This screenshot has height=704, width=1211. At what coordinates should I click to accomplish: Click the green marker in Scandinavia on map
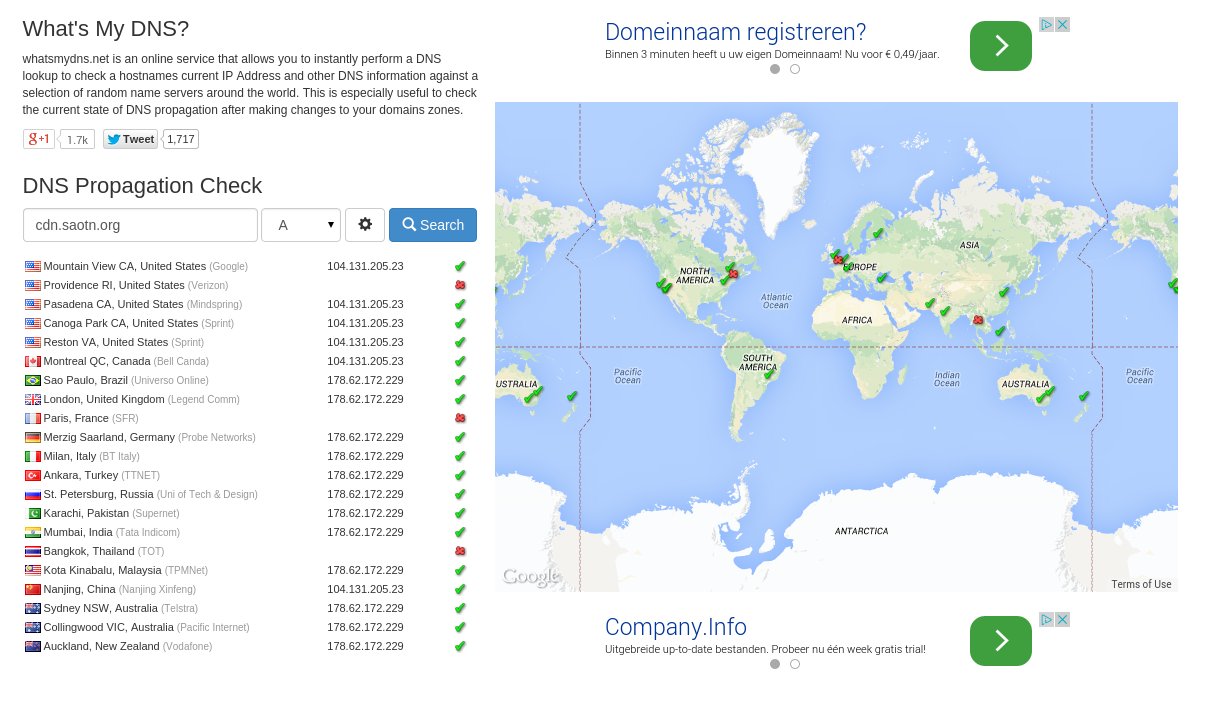tap(877, 234)
